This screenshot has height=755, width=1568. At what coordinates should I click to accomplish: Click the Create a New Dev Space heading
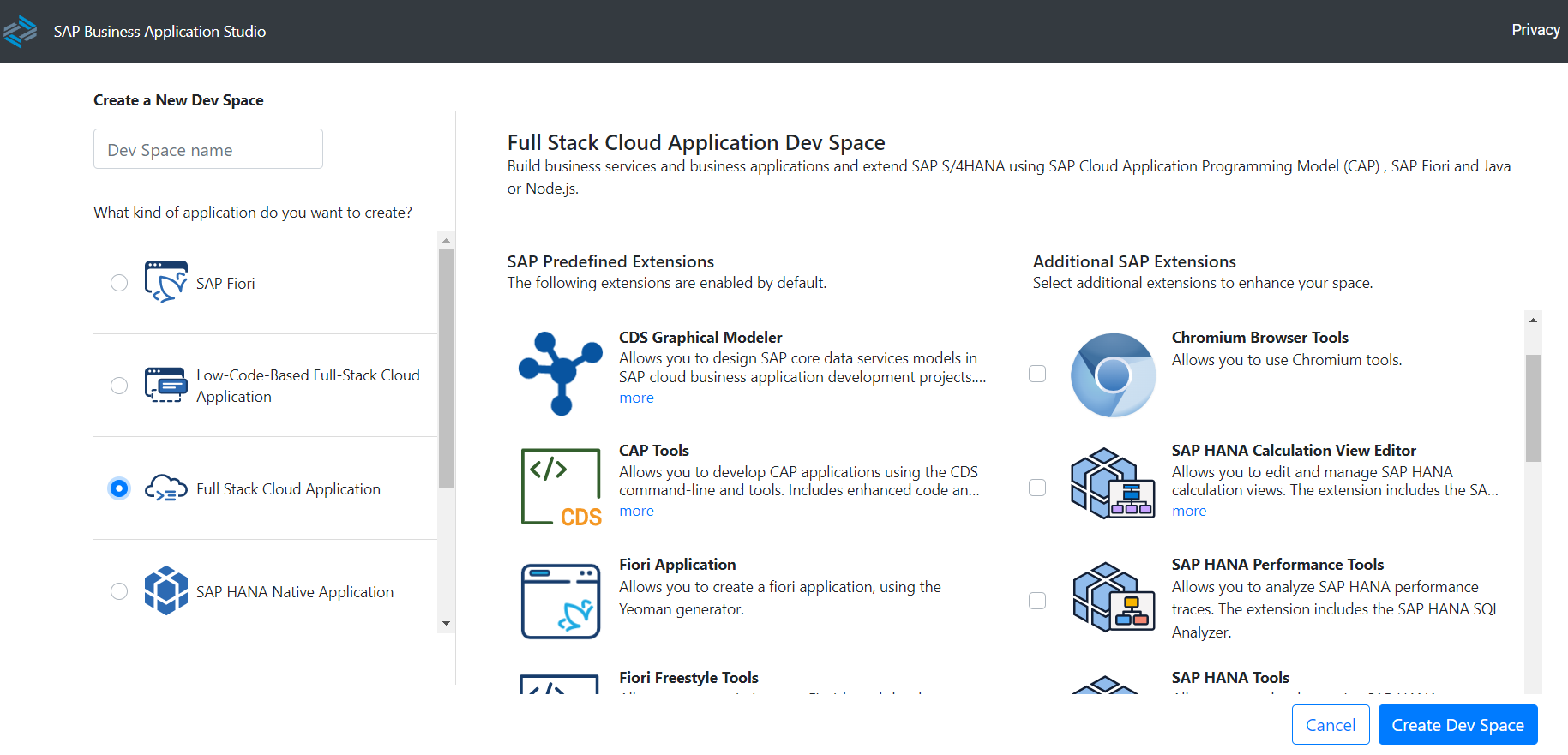178,100
